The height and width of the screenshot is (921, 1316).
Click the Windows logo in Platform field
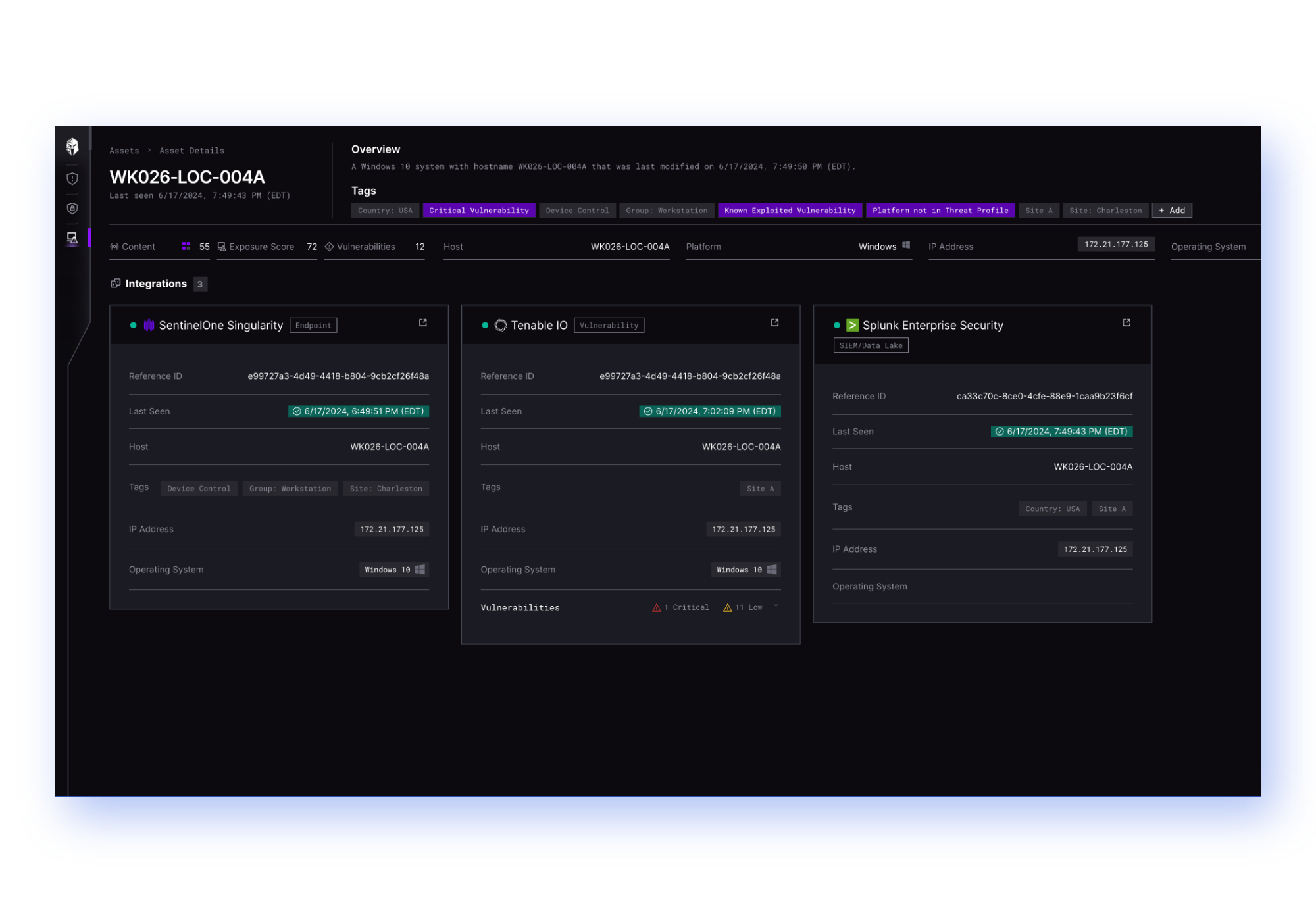906,245
